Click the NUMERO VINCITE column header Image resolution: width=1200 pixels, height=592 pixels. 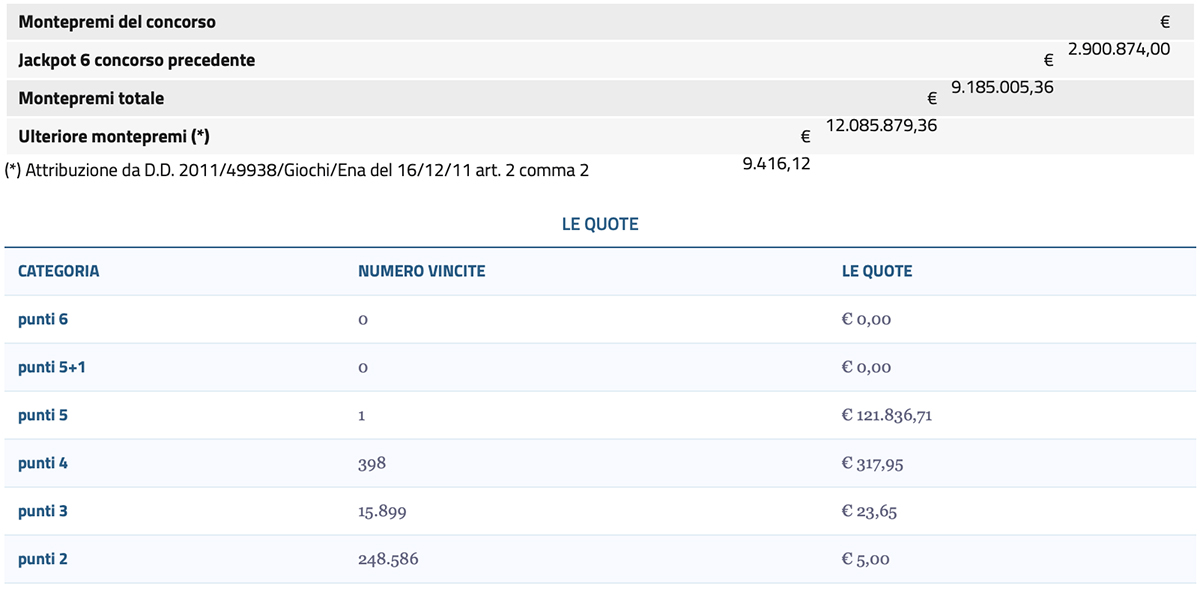(x=421, y=271)
